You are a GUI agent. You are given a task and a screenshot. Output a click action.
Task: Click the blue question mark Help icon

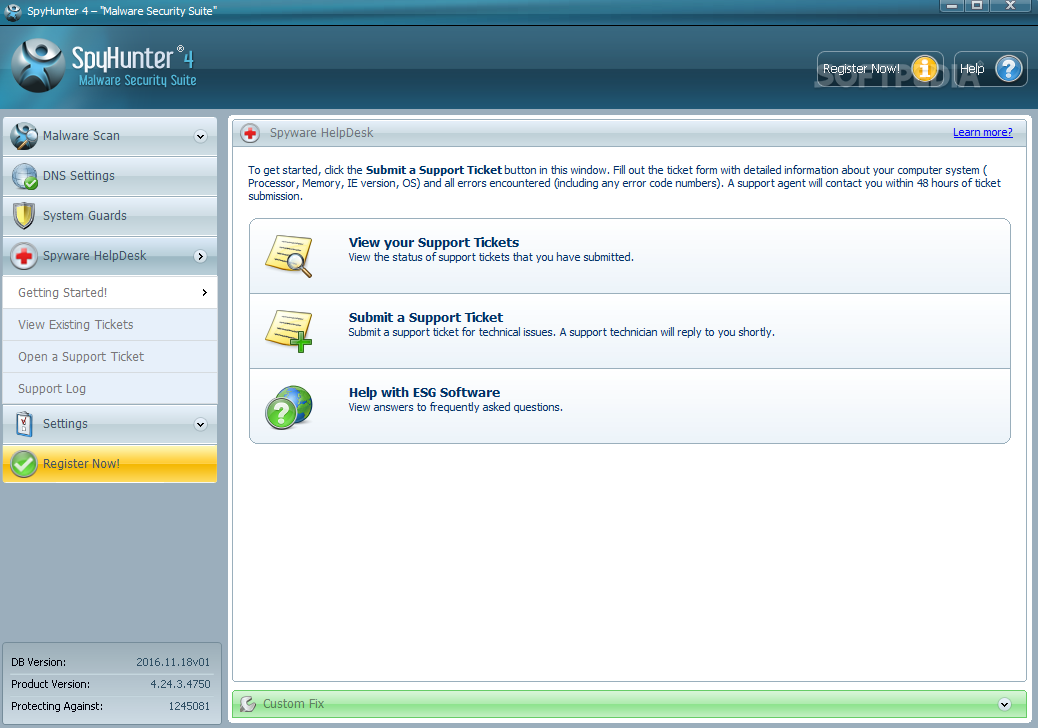point(1009,68)
